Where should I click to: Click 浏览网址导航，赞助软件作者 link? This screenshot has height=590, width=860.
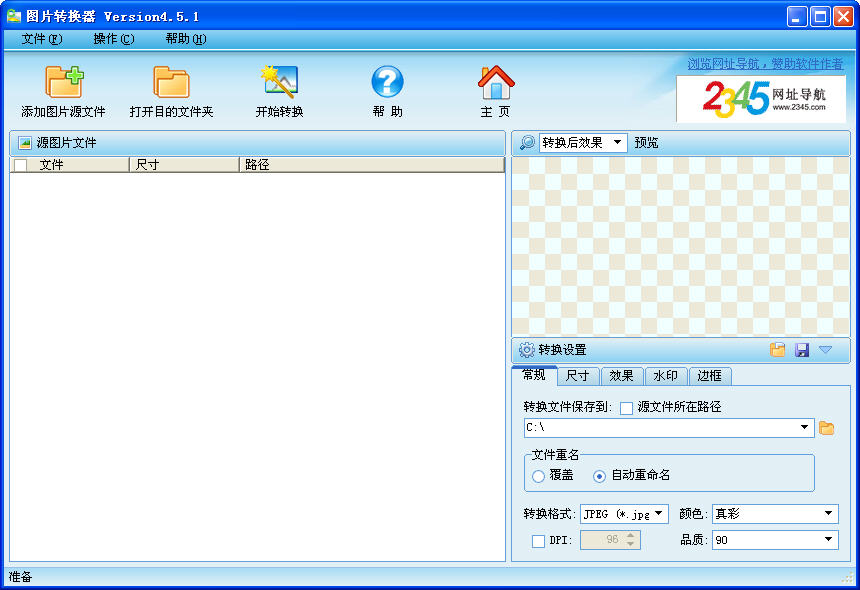click(x=765, y=64)
